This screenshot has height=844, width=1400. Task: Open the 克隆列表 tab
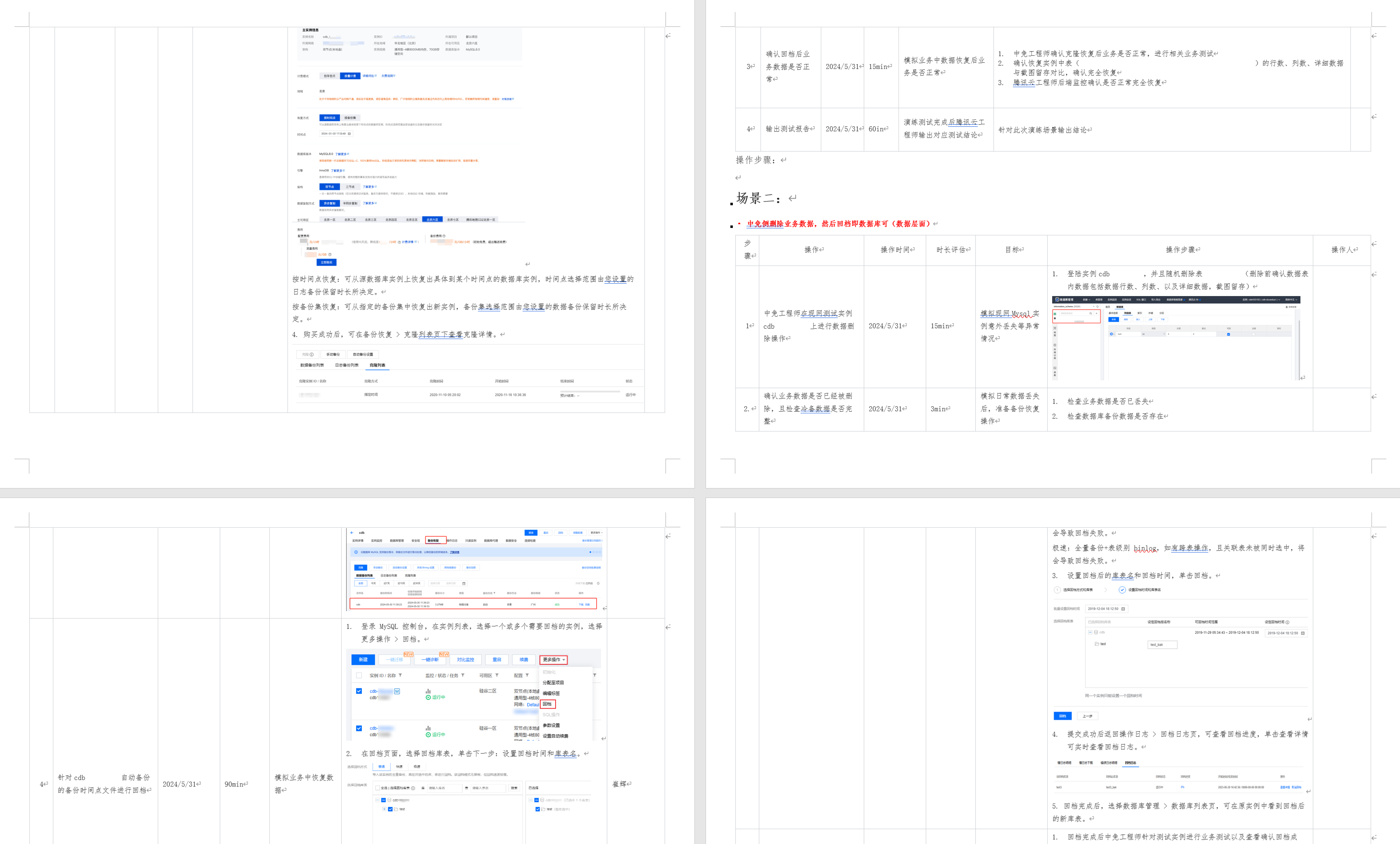pyautogui.click(x=377, y=365)
